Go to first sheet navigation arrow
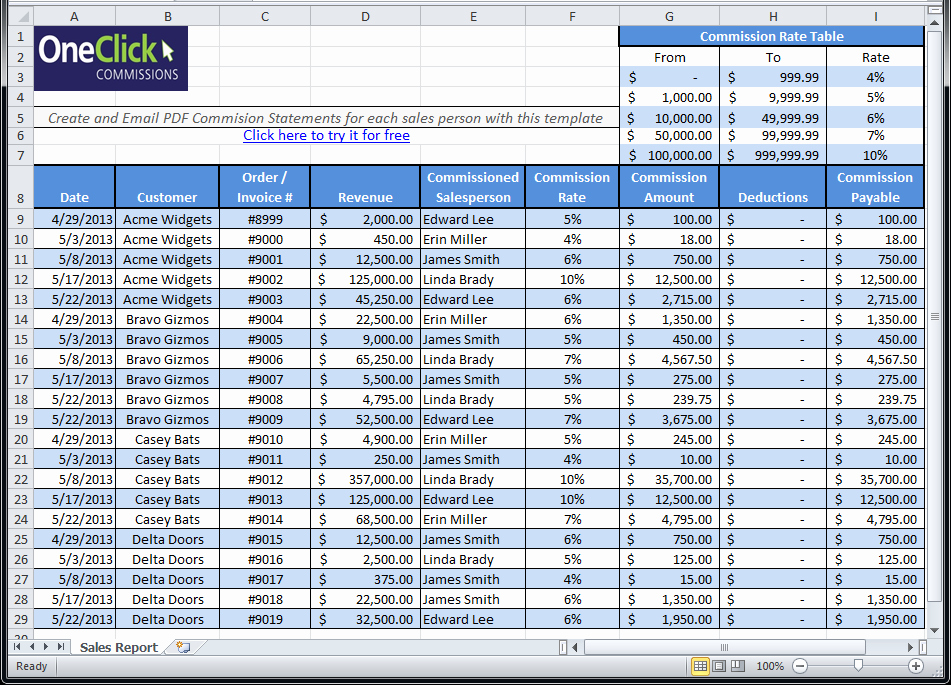The height and width of the screenshot is (685, 951). [17, 647]
